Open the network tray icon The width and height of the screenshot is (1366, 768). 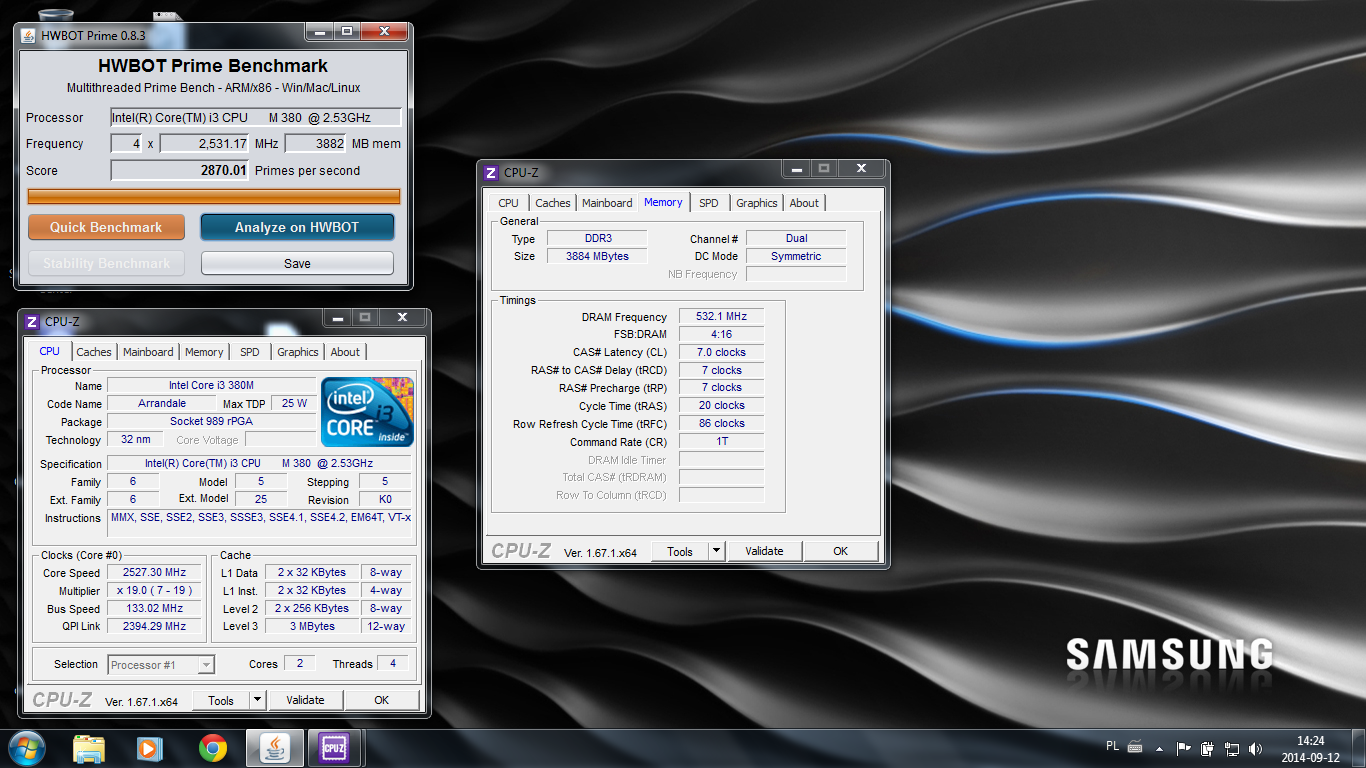(x=1232, y=748)
